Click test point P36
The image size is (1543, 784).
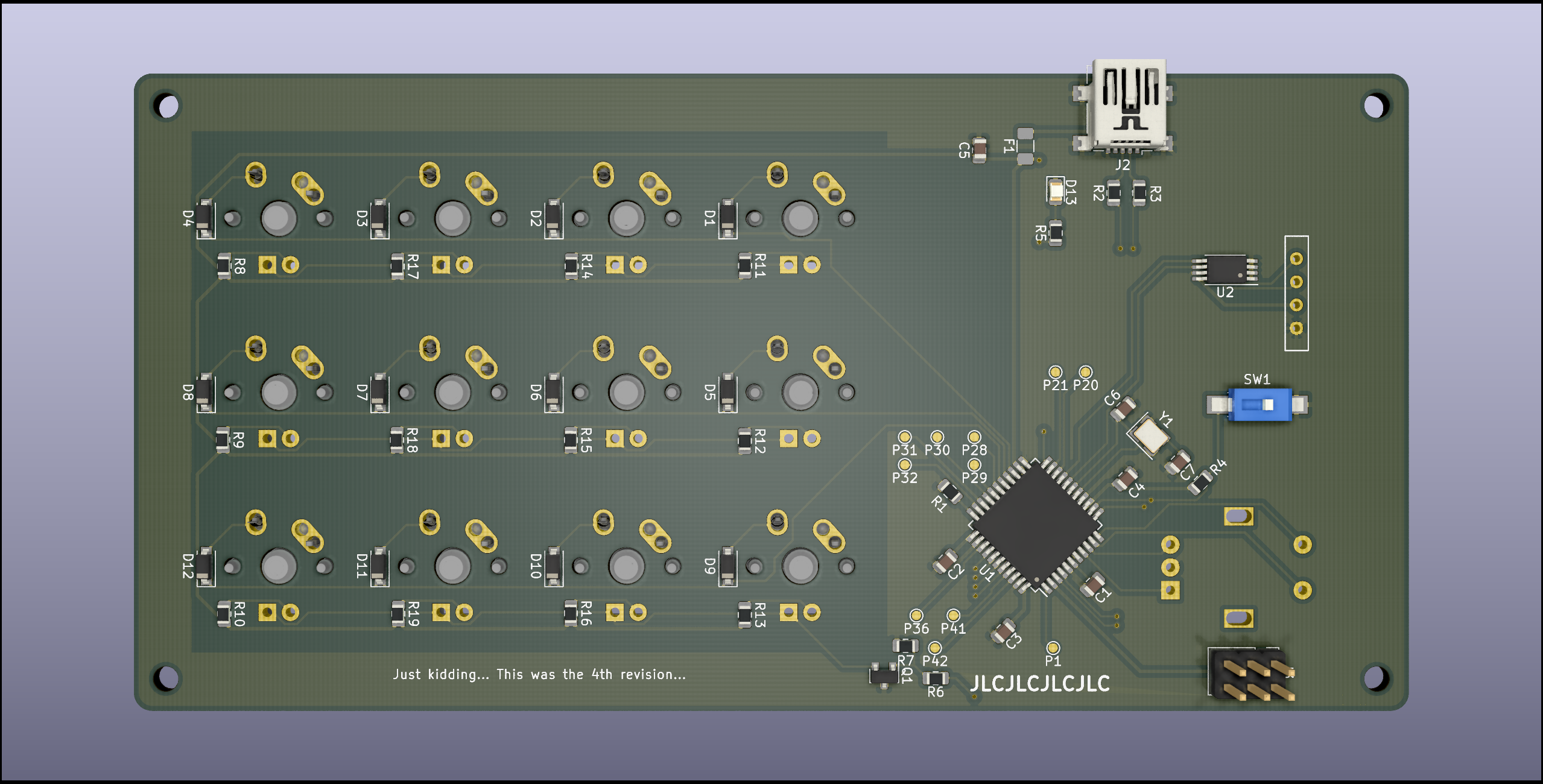click(916, 616)
